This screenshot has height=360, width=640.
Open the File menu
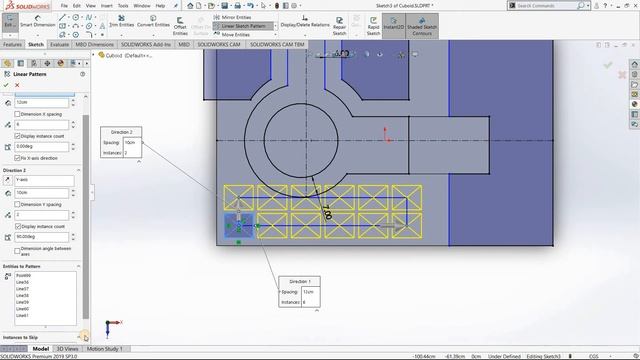tap(64, 6)
